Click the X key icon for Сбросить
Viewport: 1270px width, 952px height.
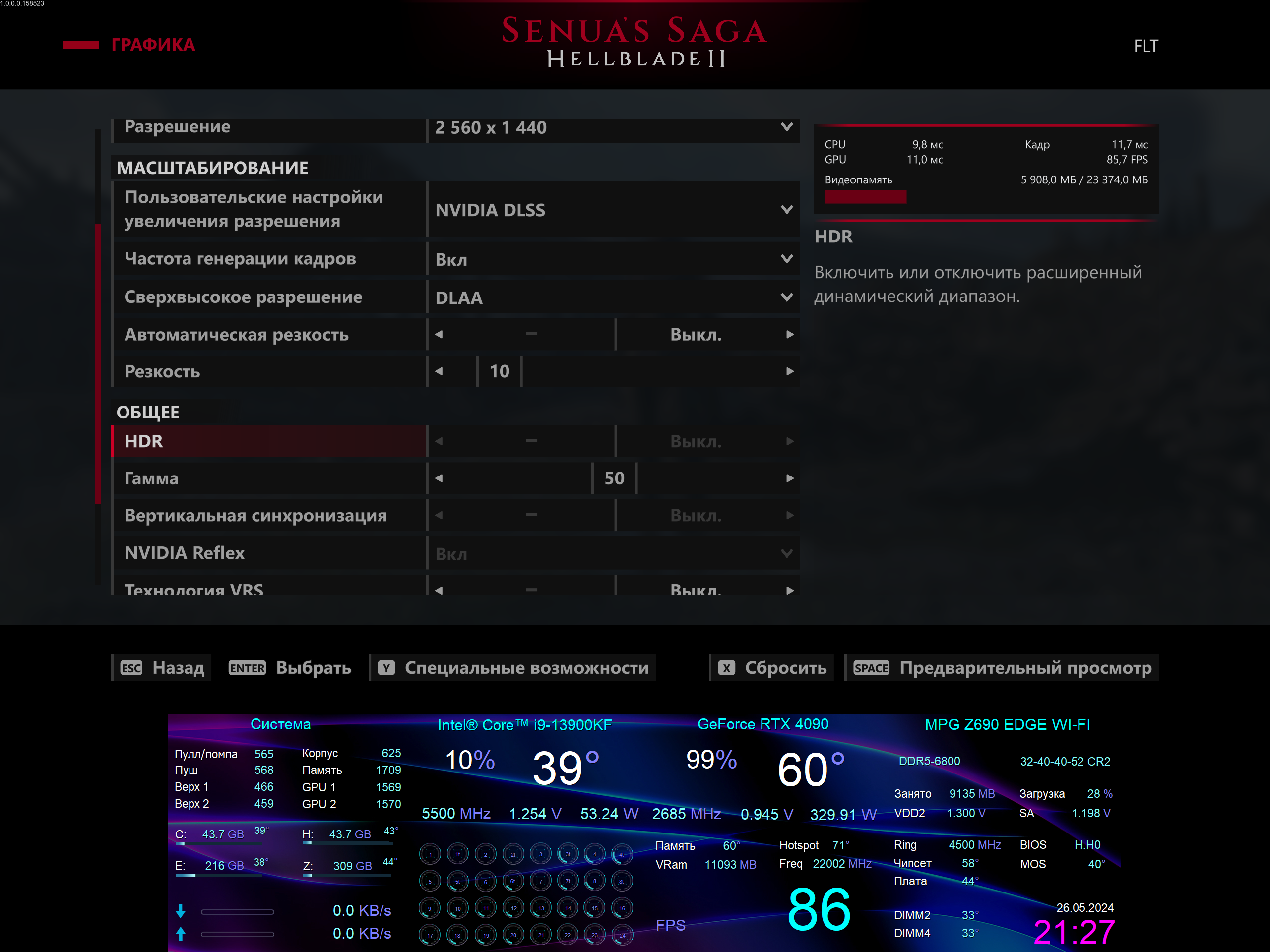[726, 668]
